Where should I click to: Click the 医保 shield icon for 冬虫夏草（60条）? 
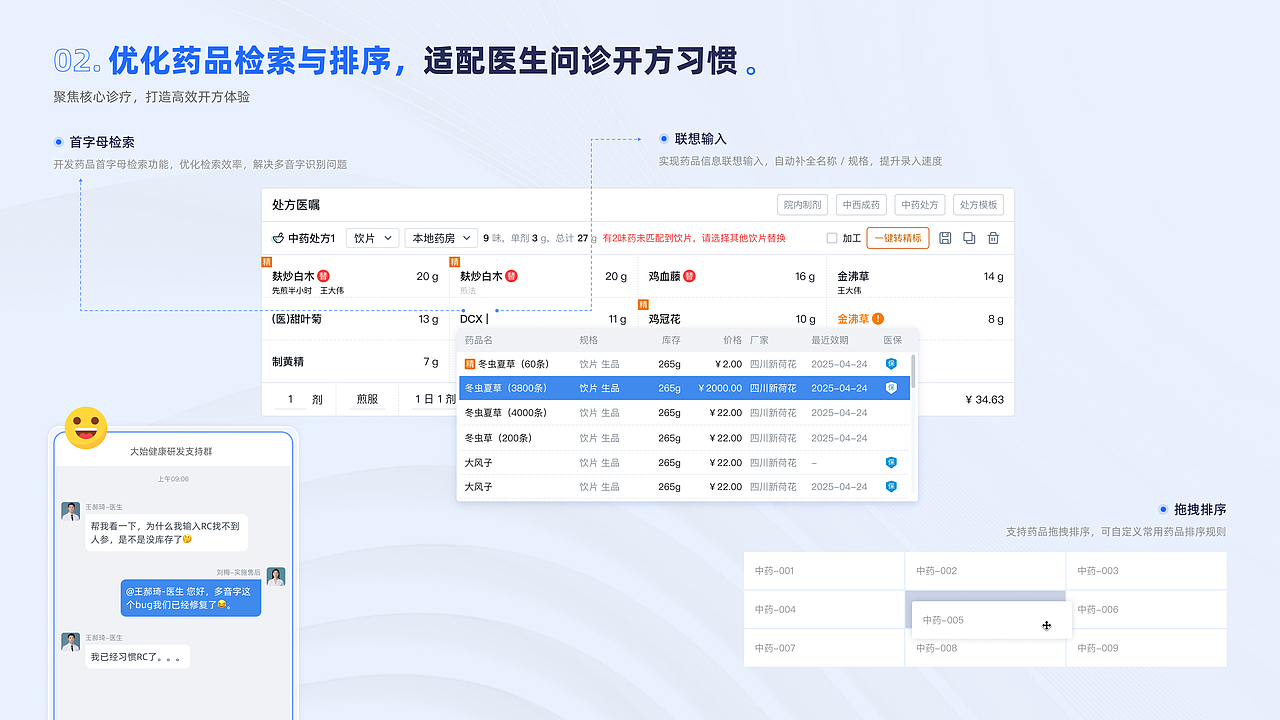(x=890, y=364)
